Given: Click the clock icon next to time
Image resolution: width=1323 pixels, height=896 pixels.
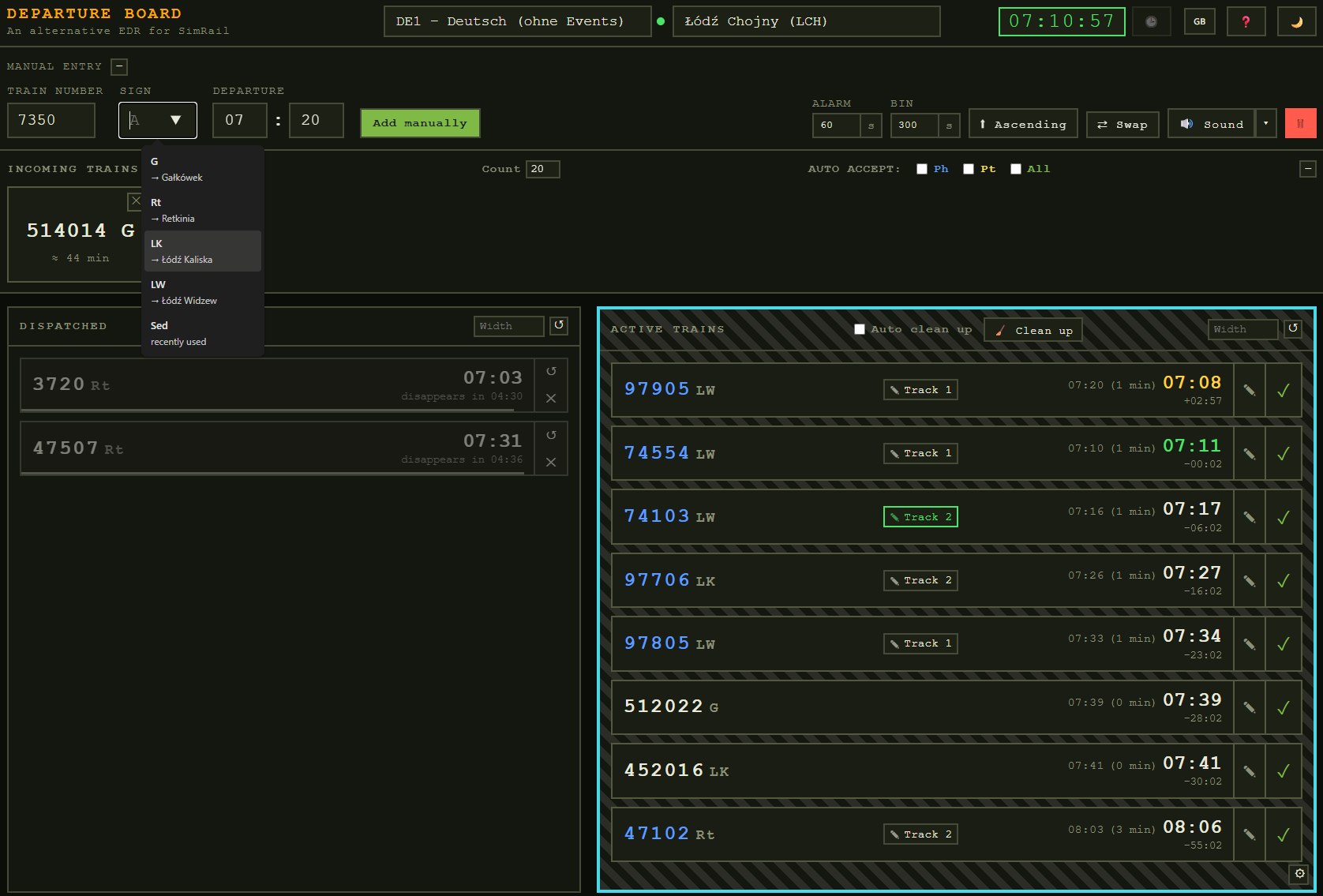Looking at the screenshot, I should pos(1151,21).
